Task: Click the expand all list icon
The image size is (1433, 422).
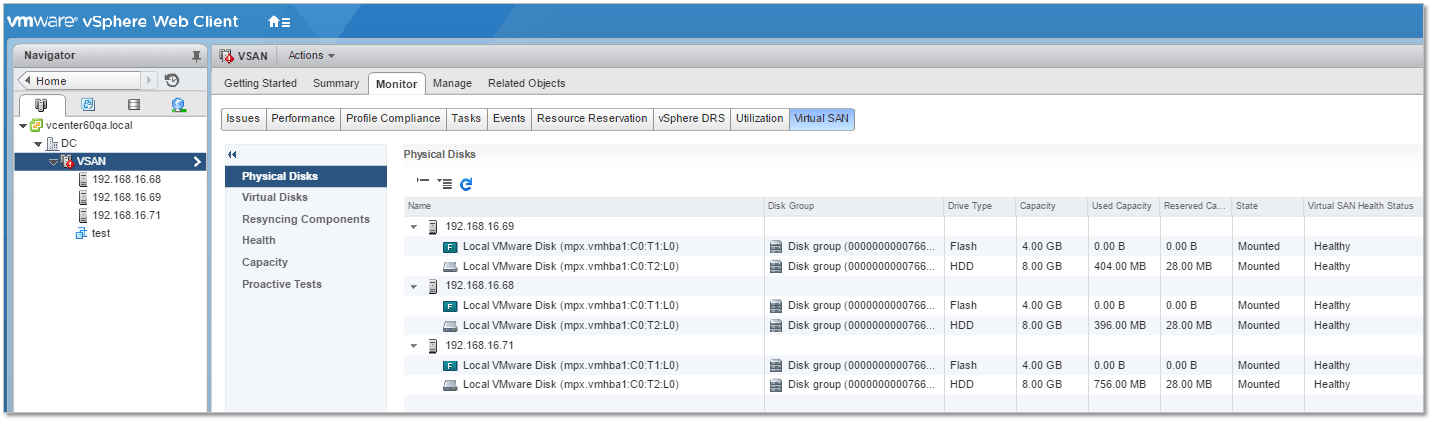Action: click(445, 183)
